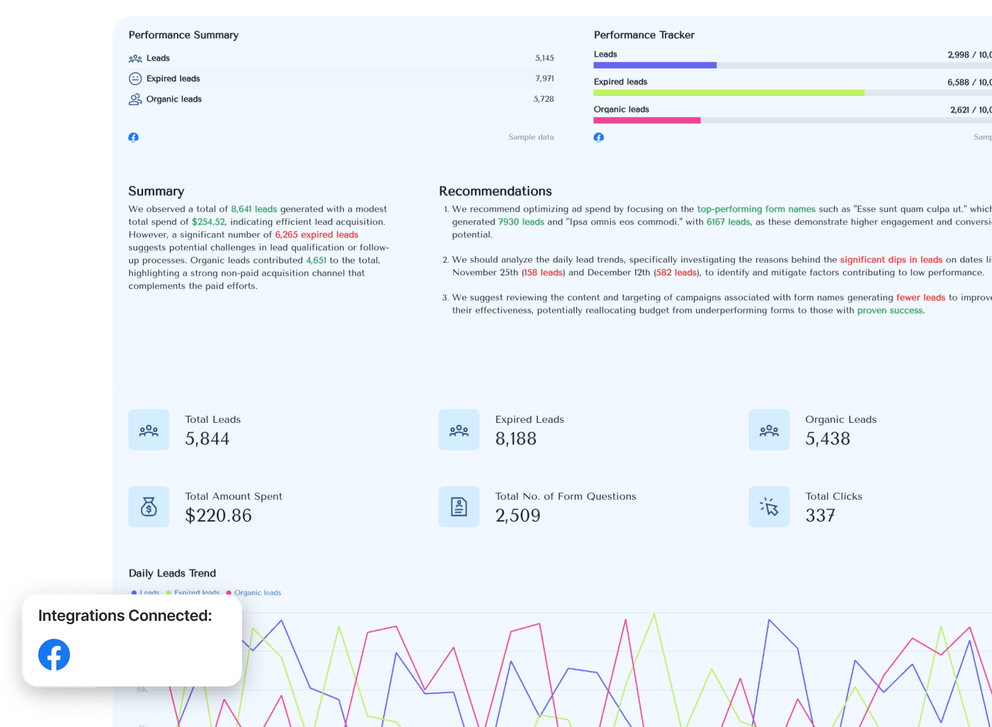The image size is (992, 727).
Task: Click the pink Organic leads progress bar
Action: 647,119
